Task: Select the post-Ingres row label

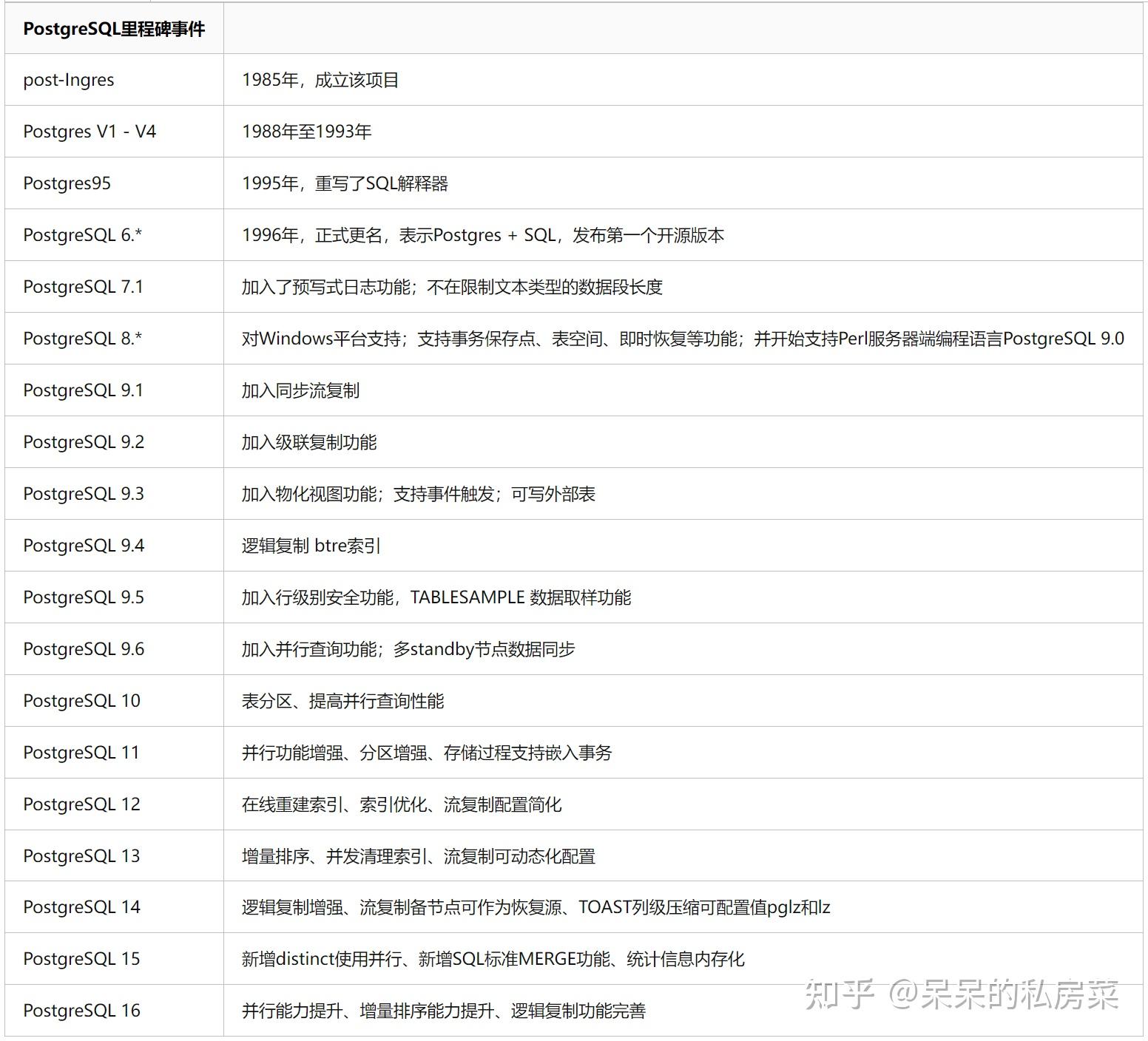Action: 69,80
